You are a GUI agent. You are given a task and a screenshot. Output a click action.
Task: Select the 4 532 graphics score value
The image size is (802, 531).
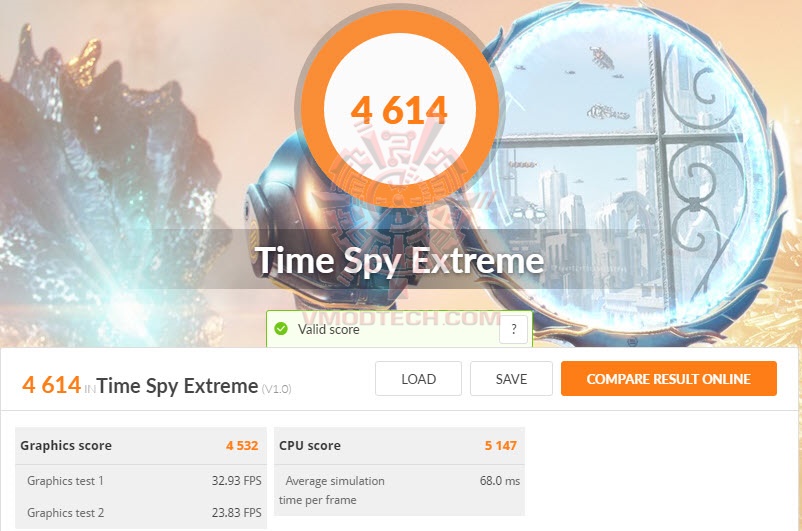242,446
